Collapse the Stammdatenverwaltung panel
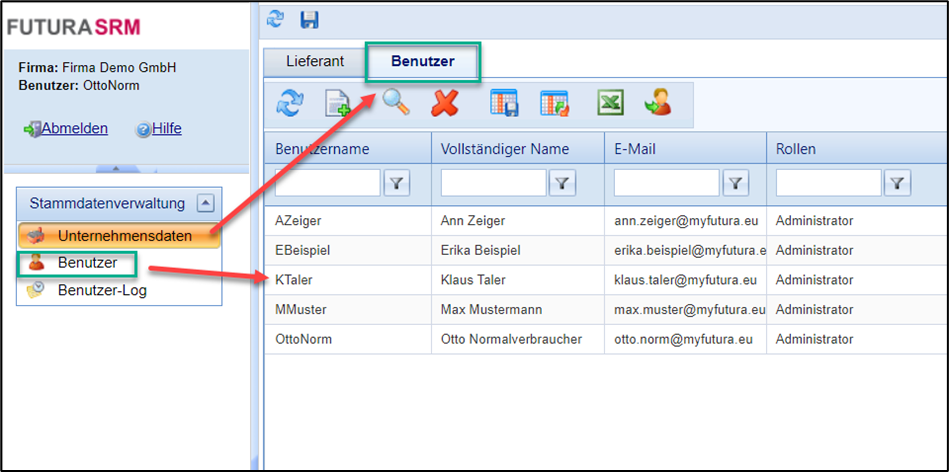Viewport: 949px width, 472px height. click(205, 203)
